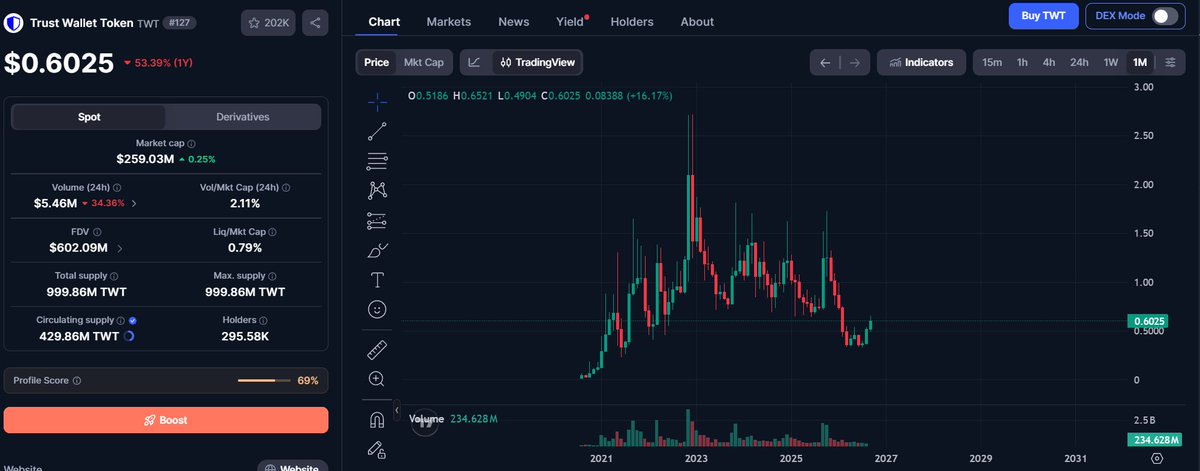Screen dimensions: 1200x471
Task: Set the chart interval to 1M
Action: (x=1140, y=62)
